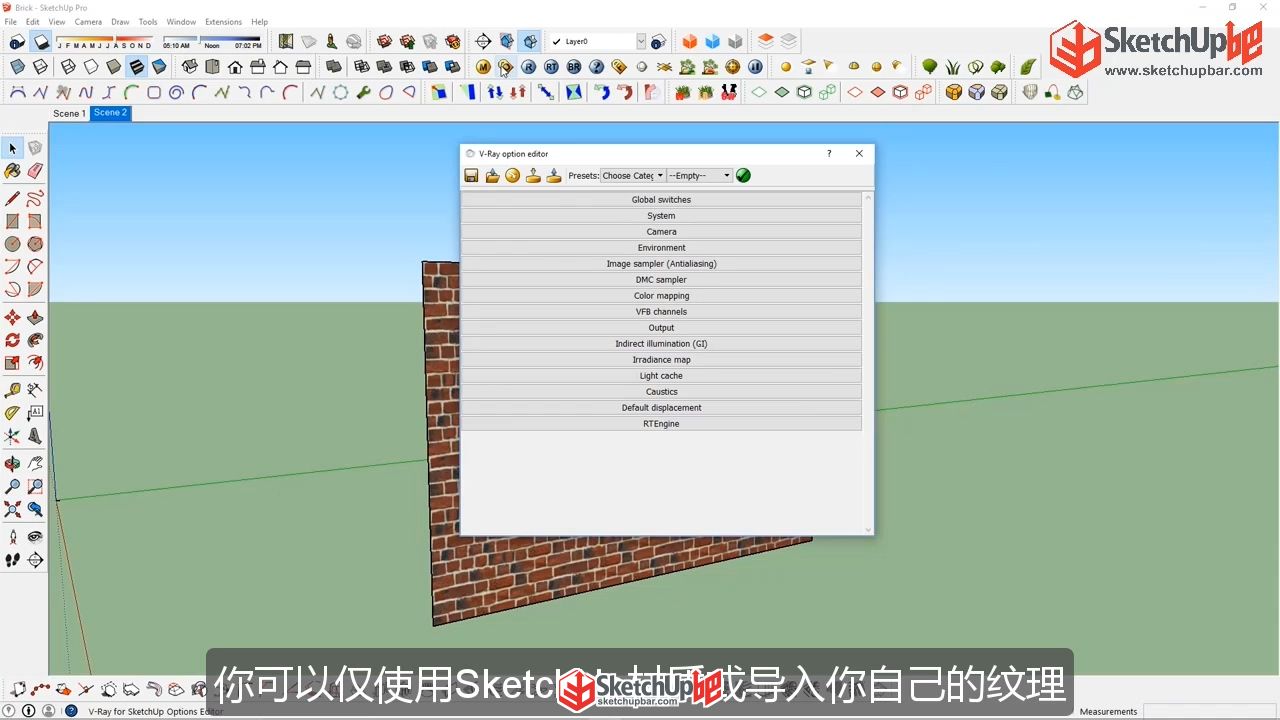Open V-Ray help question mark icon
The image size is (1280, 720).
597,67
